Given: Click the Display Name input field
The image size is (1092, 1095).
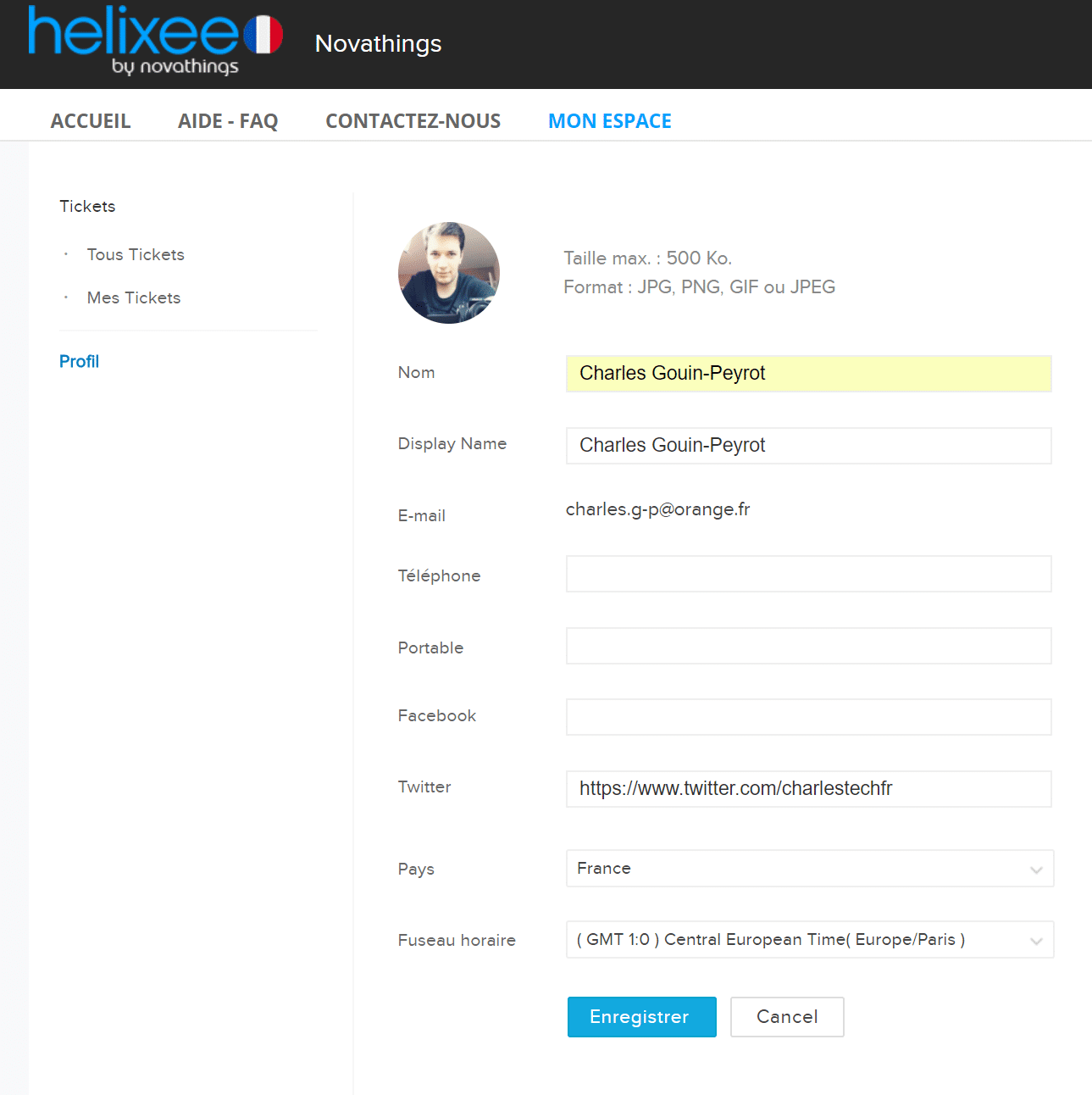Looking at the screenshot, I should coord(809,446).
